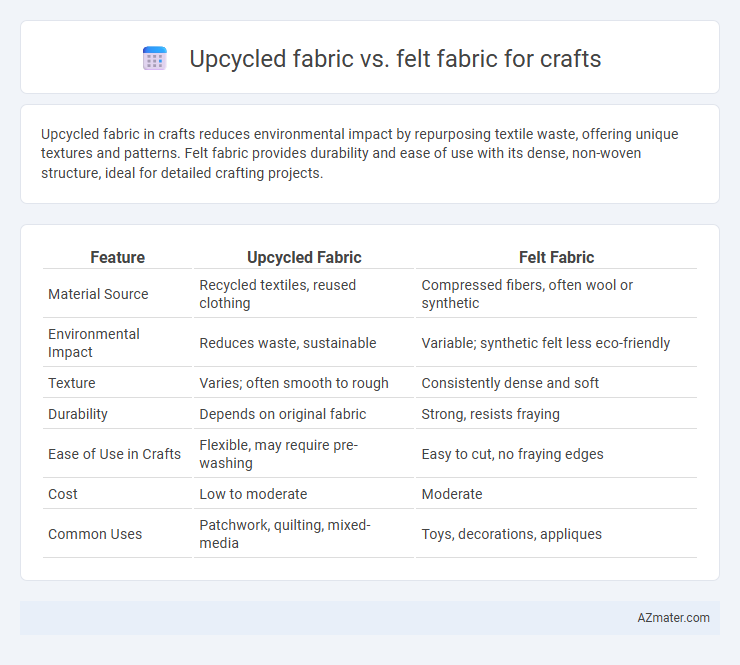Click 'Strong, resists fraying' cell
Viewport: 740px width, 665px height.
[490, 414]
